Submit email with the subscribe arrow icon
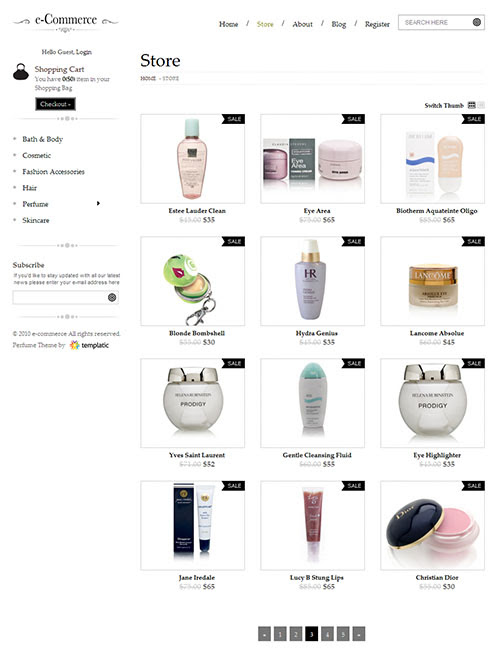 coord(112,297)
